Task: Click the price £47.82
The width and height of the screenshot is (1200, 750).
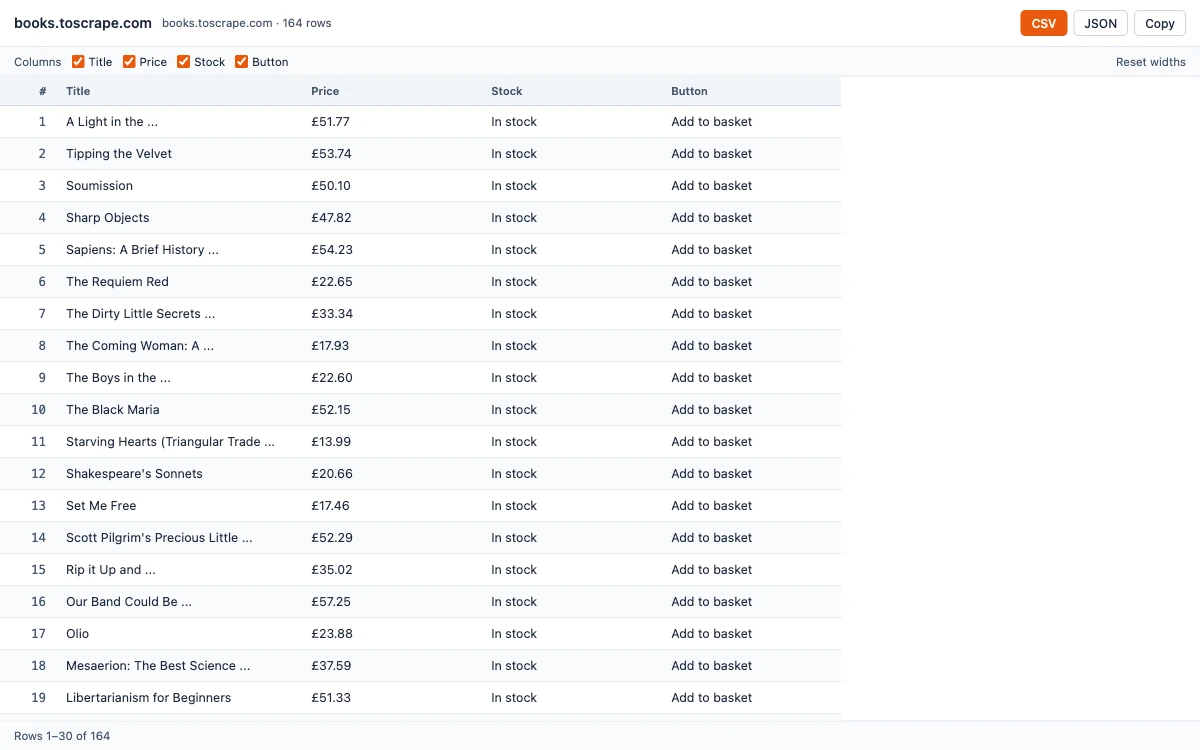Action: (331, 218)
